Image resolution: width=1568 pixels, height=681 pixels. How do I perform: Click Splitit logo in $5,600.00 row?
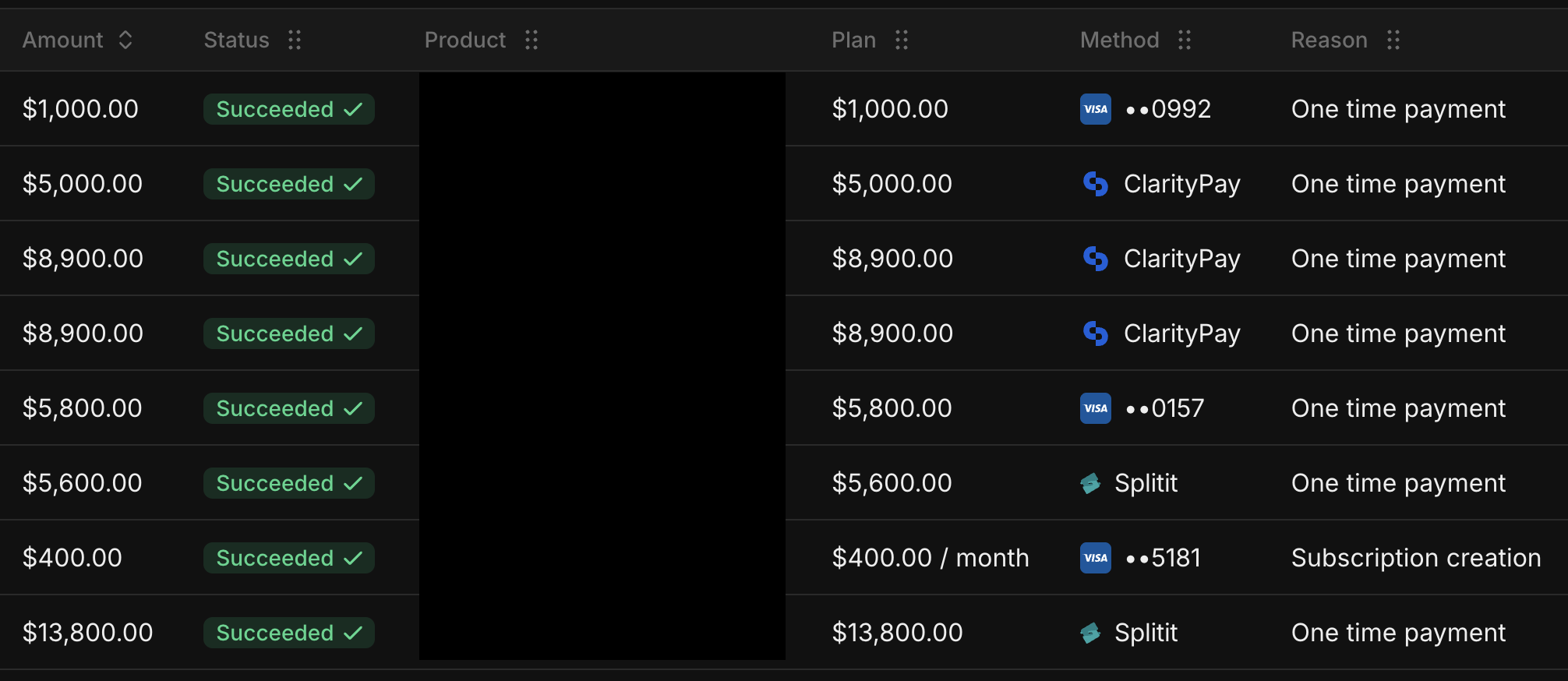pyautogui.click(x=1090, y=483)
